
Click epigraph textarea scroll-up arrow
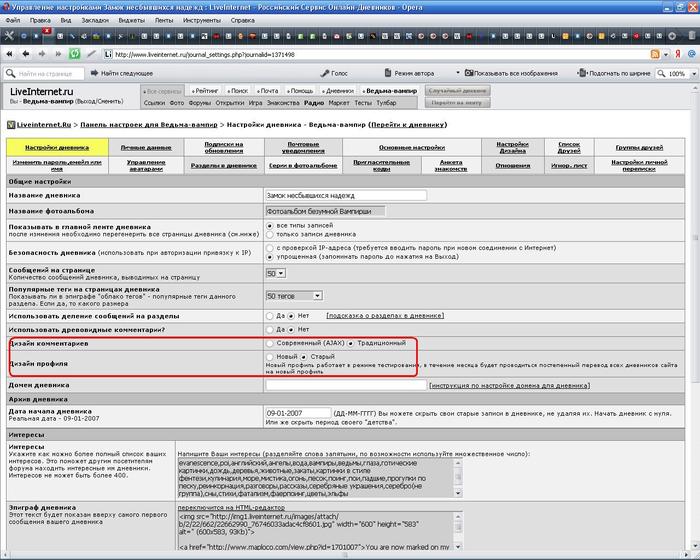(x=458, y=516)
